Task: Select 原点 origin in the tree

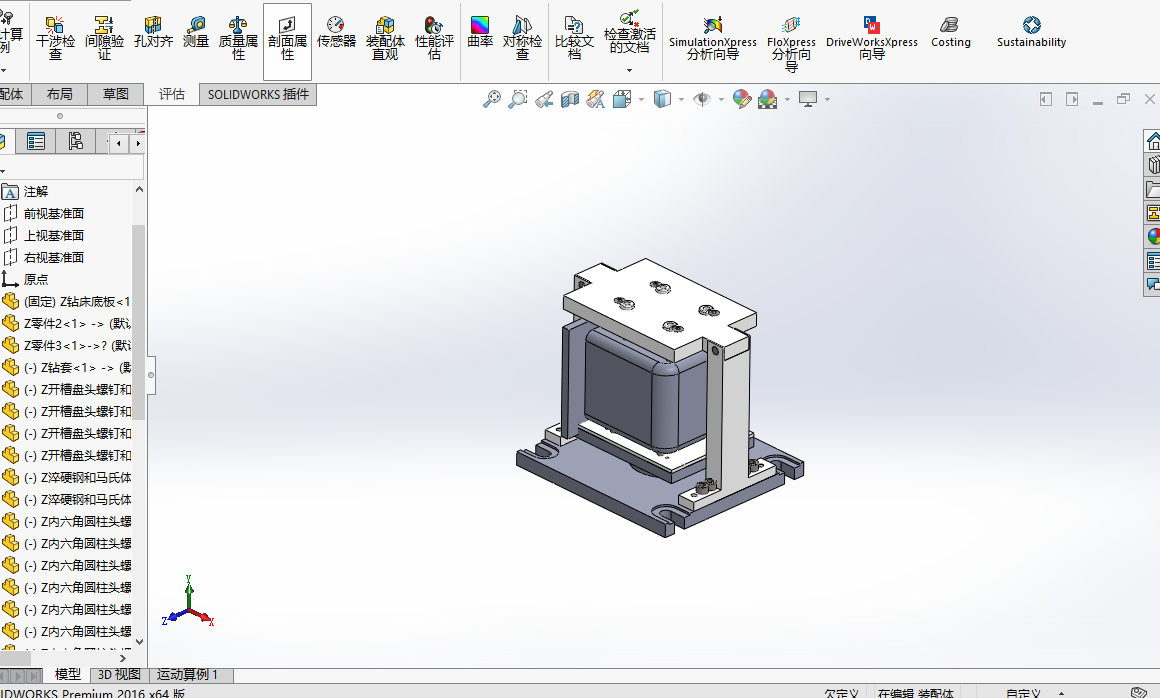Action: 36,279
